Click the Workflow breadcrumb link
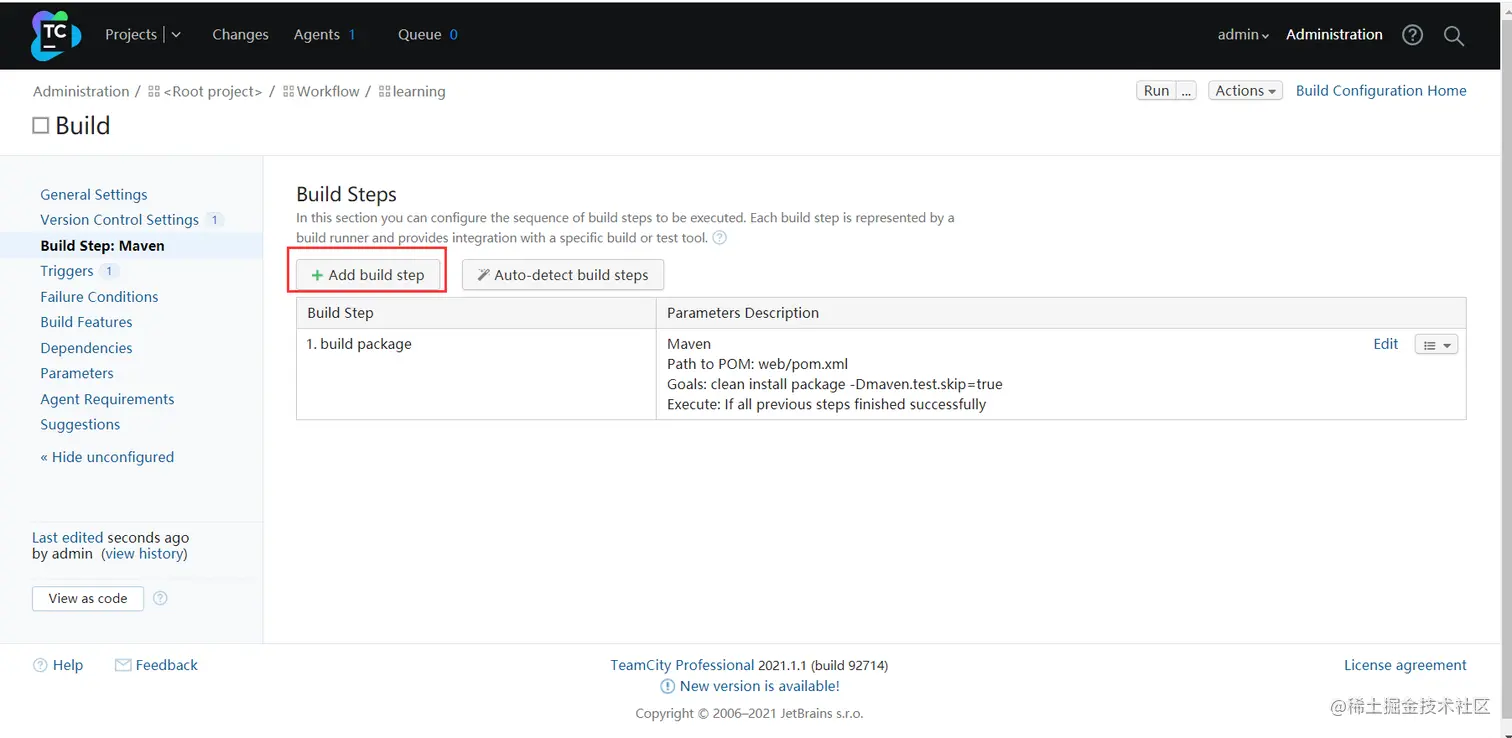The width and height of the screenshot is (1512, 738). (x=327, y=91)
